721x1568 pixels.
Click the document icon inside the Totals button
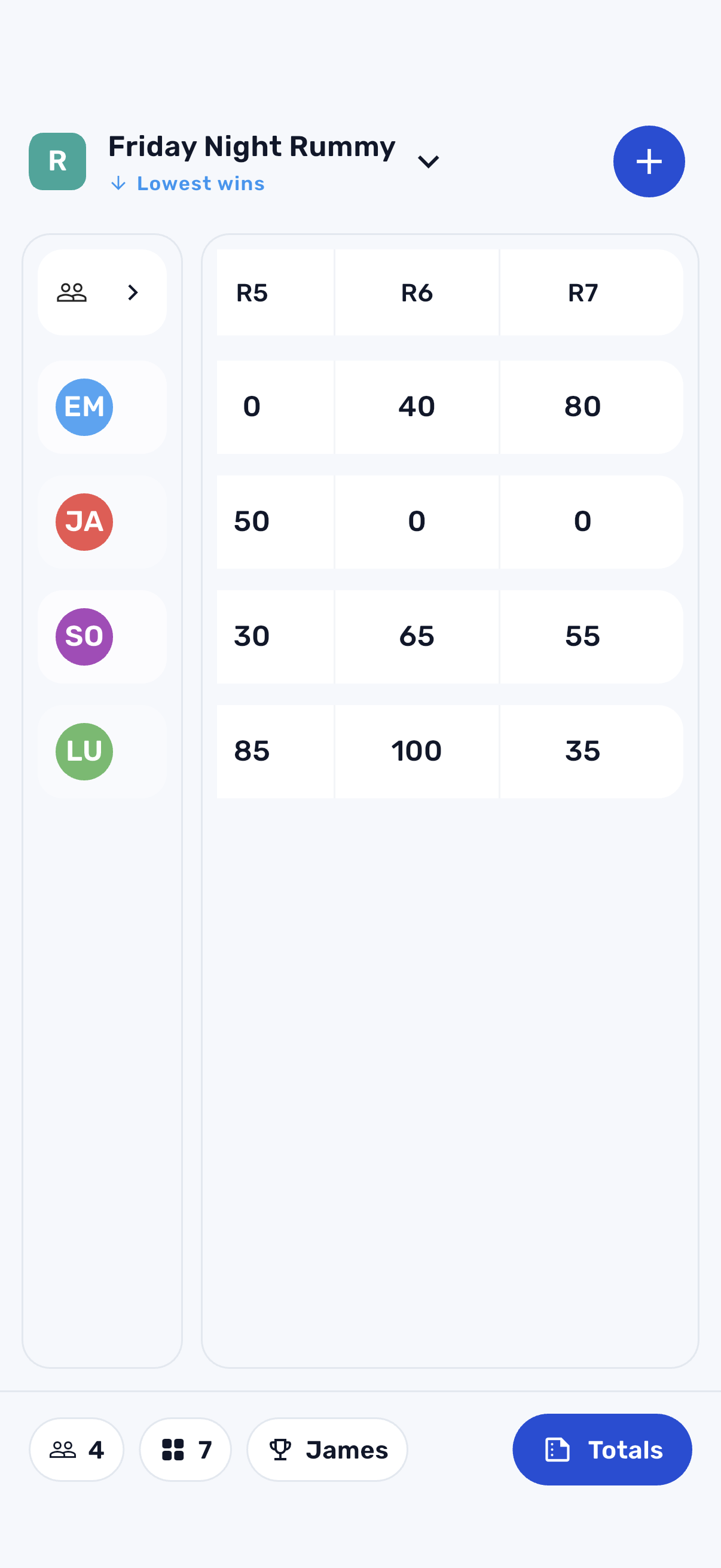coord(558,1450)
